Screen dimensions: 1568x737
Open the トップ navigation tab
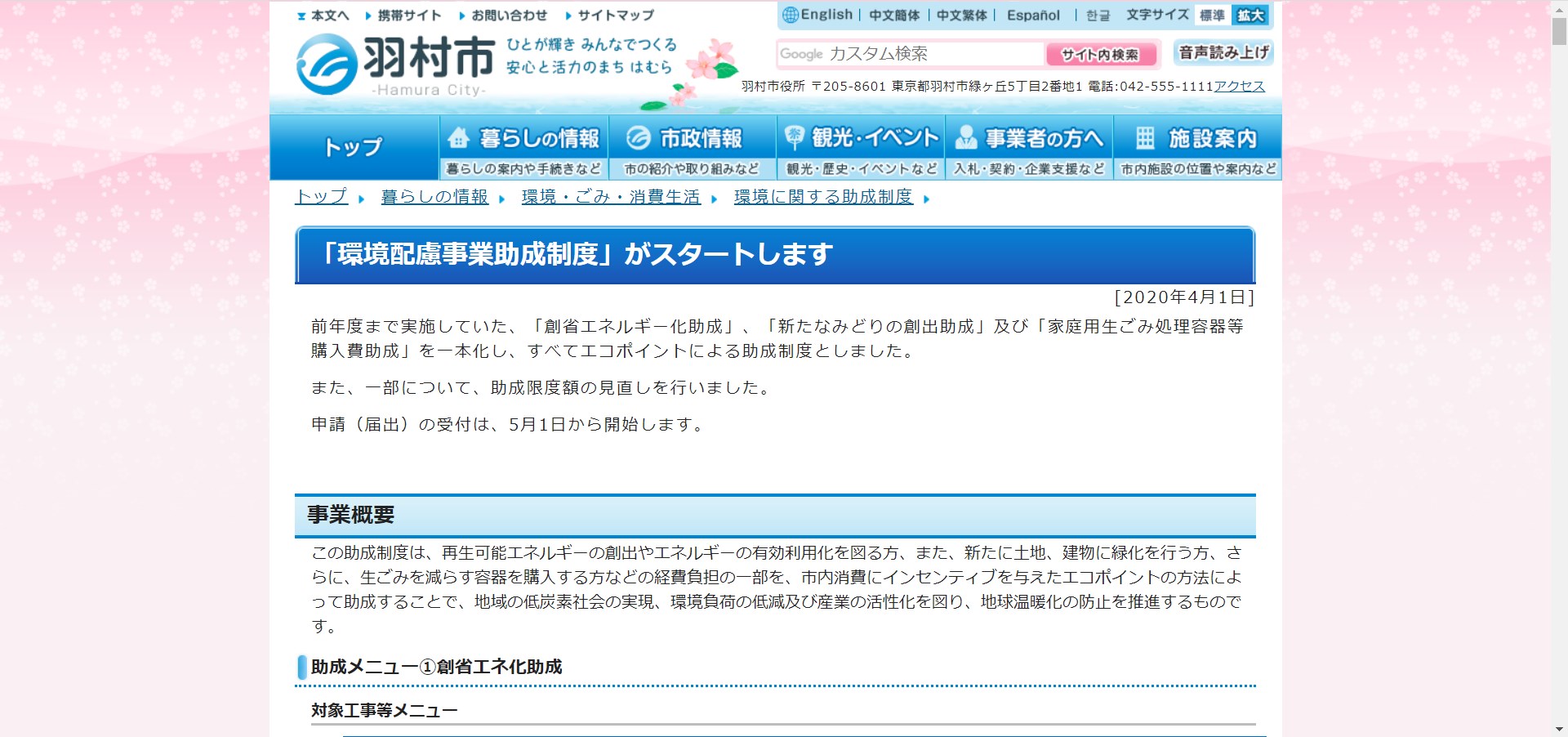(354, 147)
